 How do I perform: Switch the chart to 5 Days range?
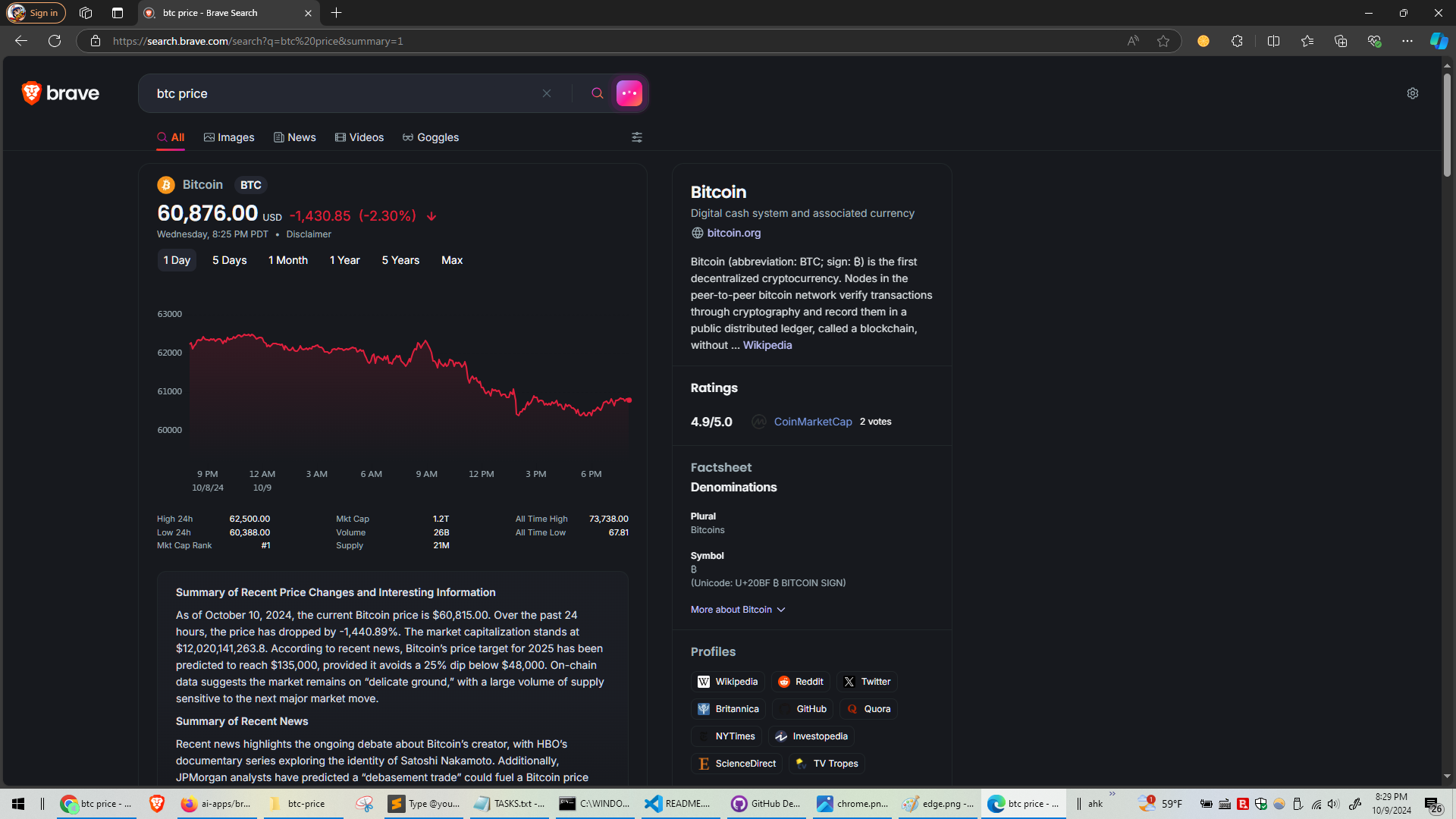pyautogui.click(x=229, y=260)
